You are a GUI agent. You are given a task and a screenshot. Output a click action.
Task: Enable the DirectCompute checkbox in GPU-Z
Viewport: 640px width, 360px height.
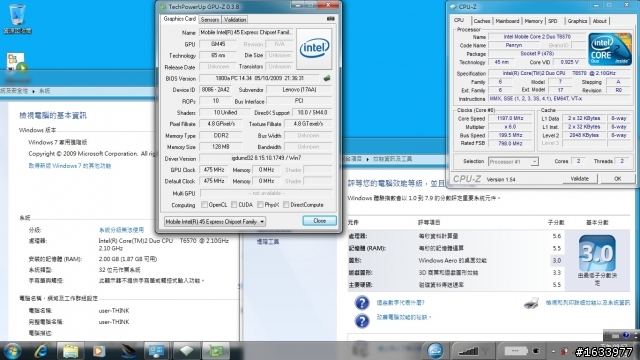pos(286,204)
